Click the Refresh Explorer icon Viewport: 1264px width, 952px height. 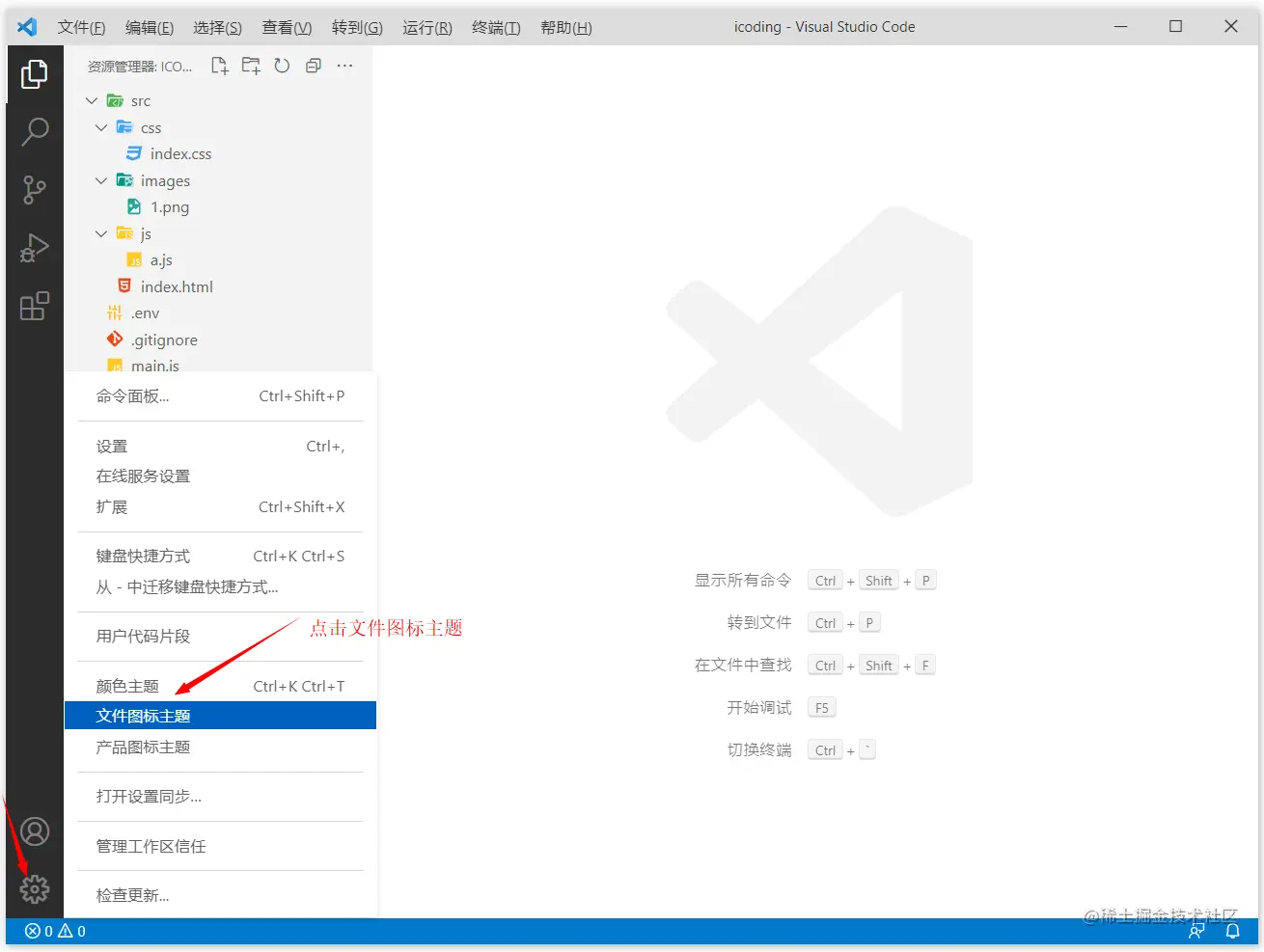coord(282,66)
